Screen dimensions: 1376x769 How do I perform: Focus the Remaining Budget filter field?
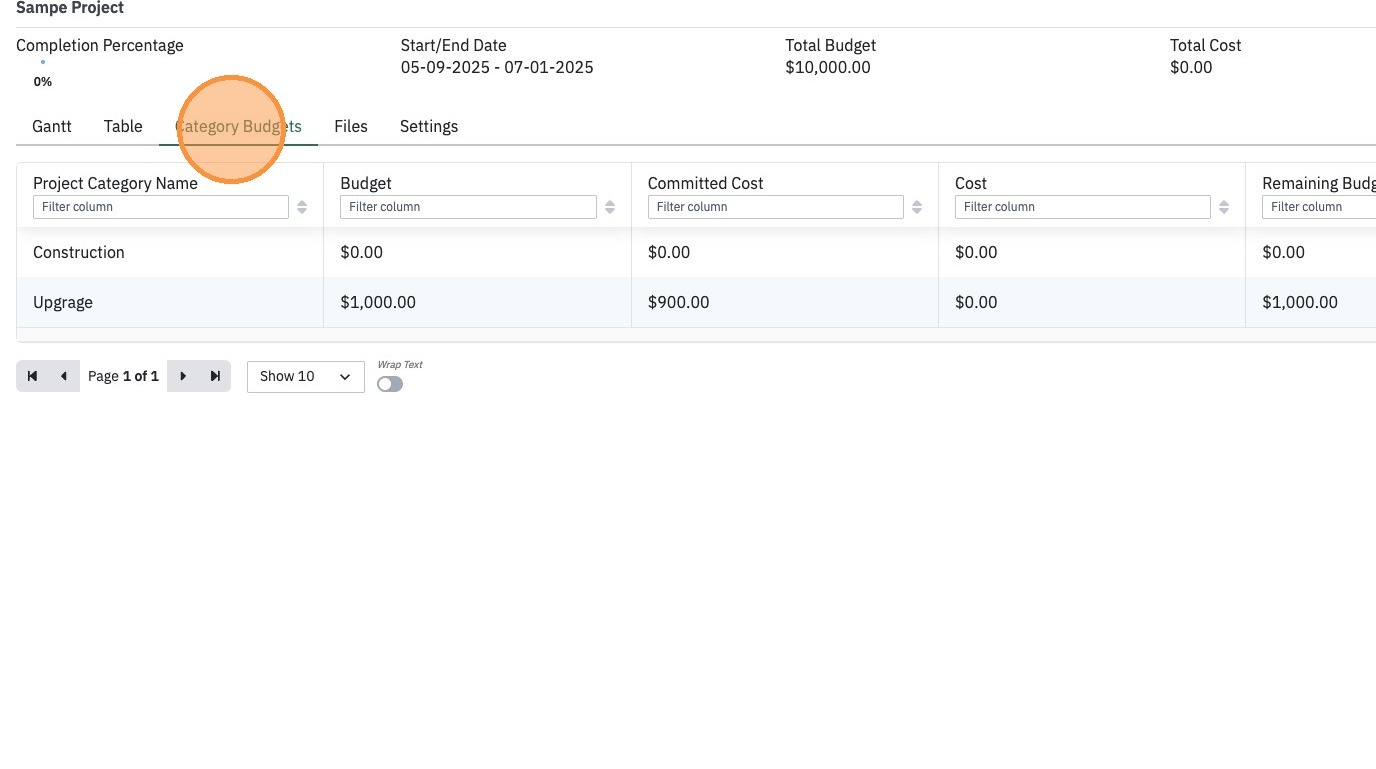[x=1319, y=207]
